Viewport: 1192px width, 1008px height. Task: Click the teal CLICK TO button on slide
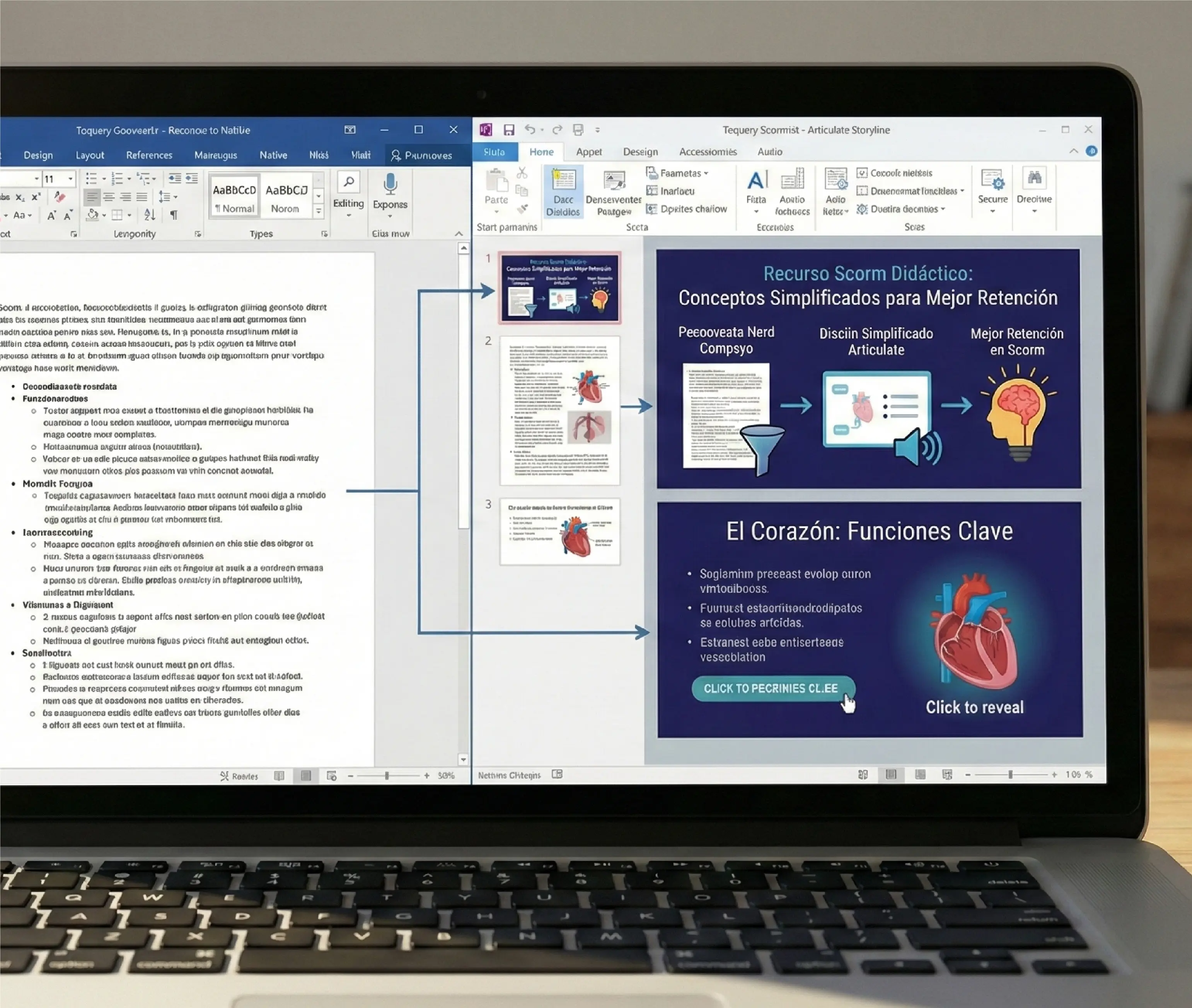click(x=772, y=689)
